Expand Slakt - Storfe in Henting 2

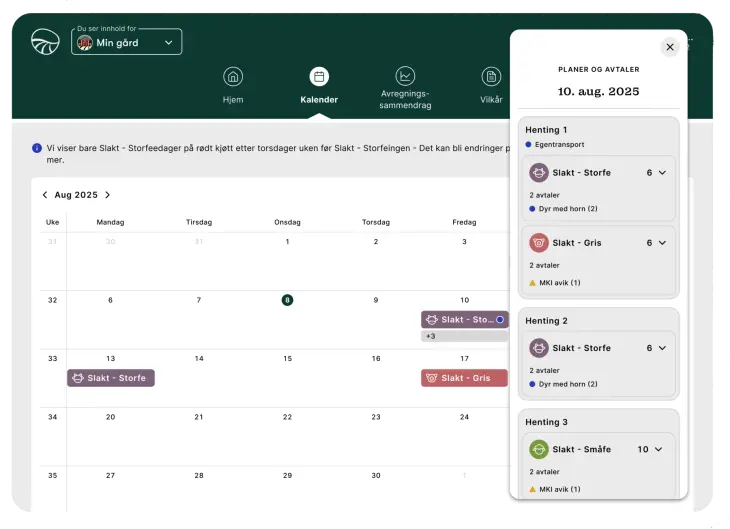661,348
